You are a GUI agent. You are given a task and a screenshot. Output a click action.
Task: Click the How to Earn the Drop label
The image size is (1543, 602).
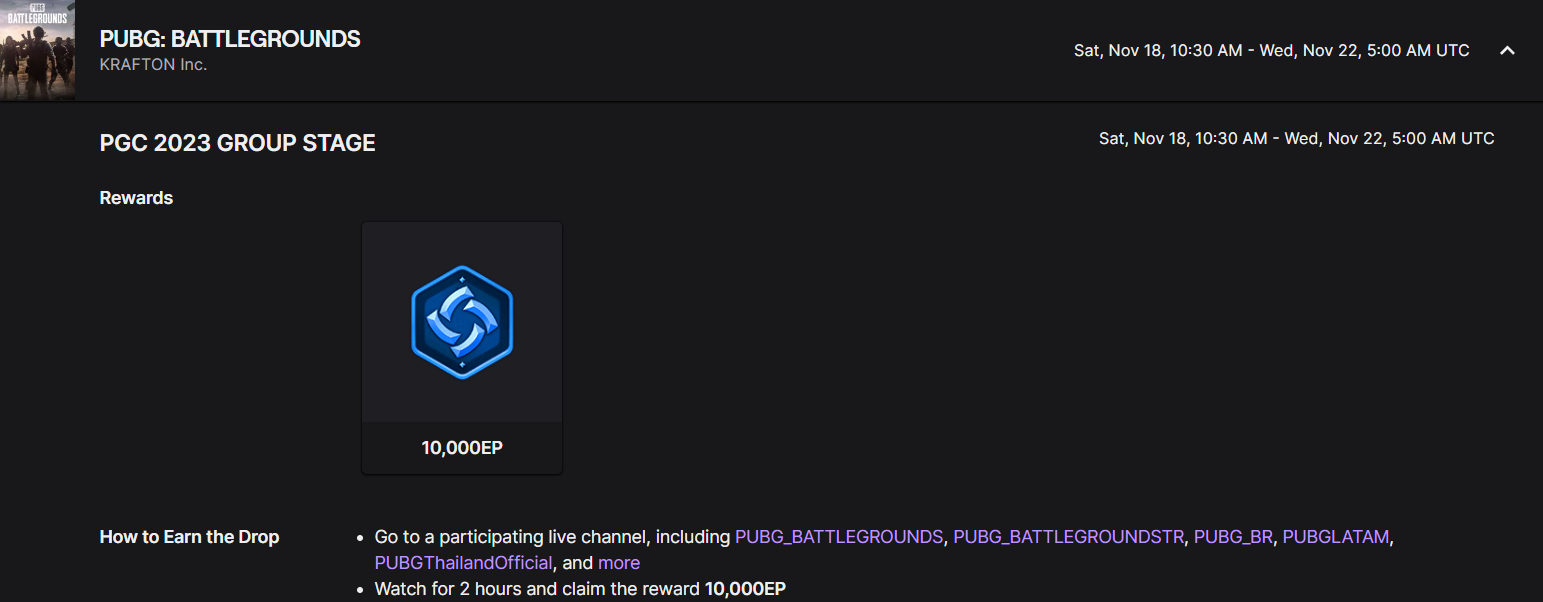189,537
